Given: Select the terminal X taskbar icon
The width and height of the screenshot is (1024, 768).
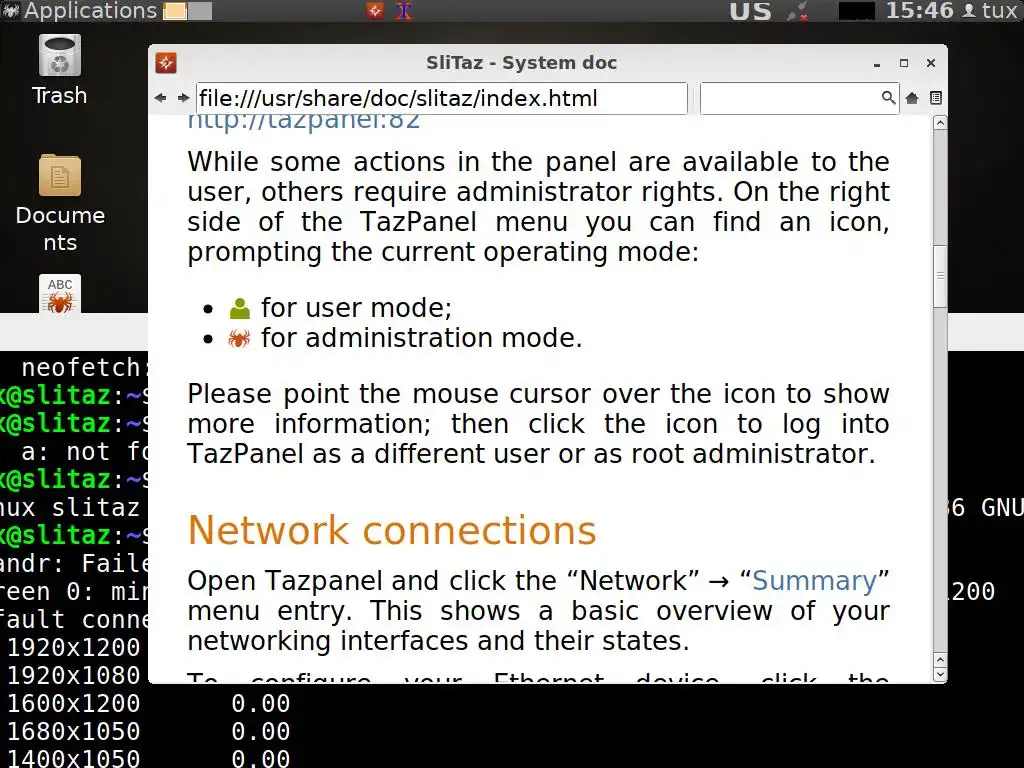Looking at the screenshot, I should (404, 10).
